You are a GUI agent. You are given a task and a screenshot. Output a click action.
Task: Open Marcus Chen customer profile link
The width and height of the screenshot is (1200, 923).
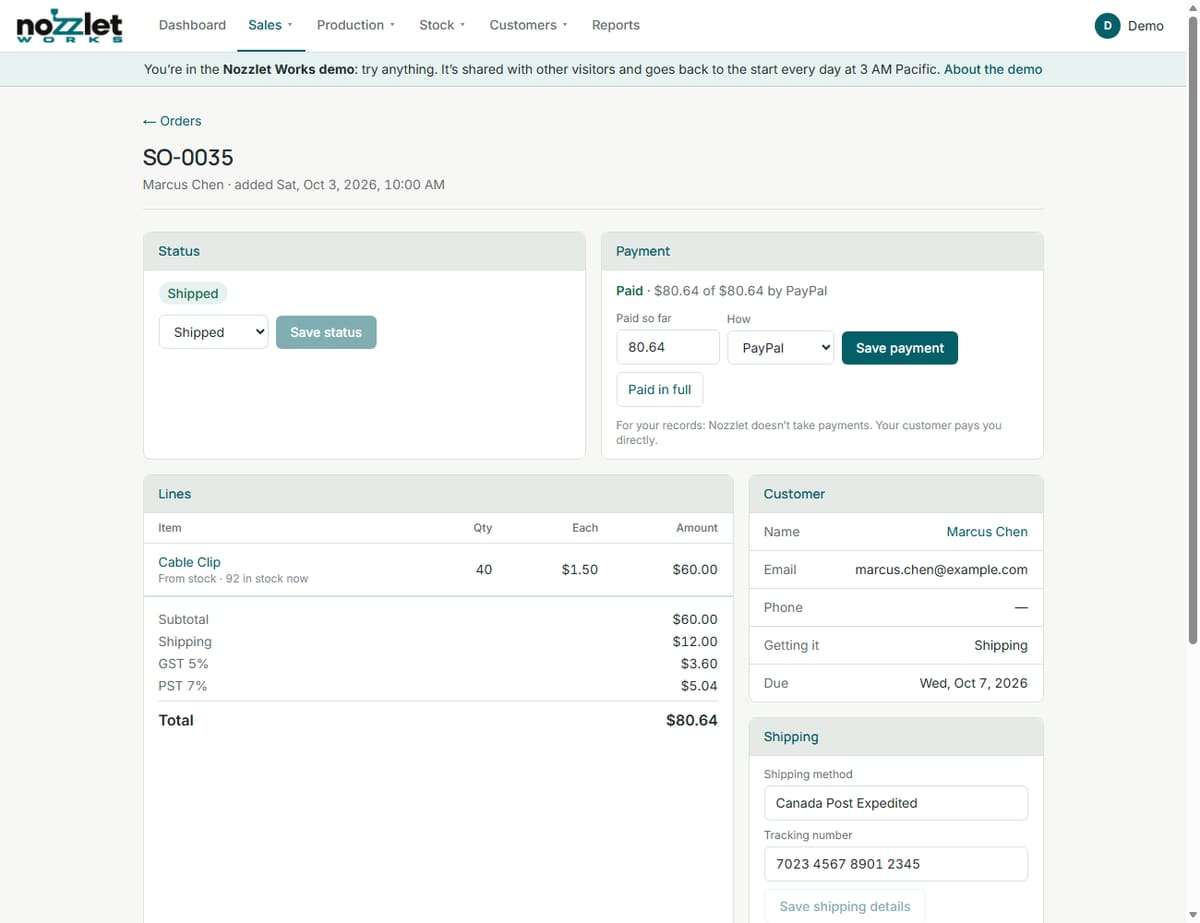987,531
